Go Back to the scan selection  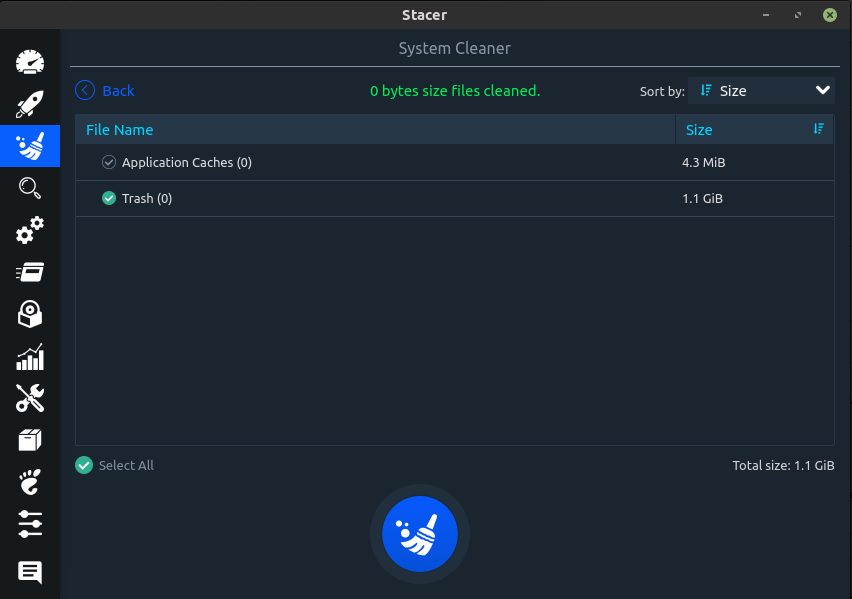(105, 90)
